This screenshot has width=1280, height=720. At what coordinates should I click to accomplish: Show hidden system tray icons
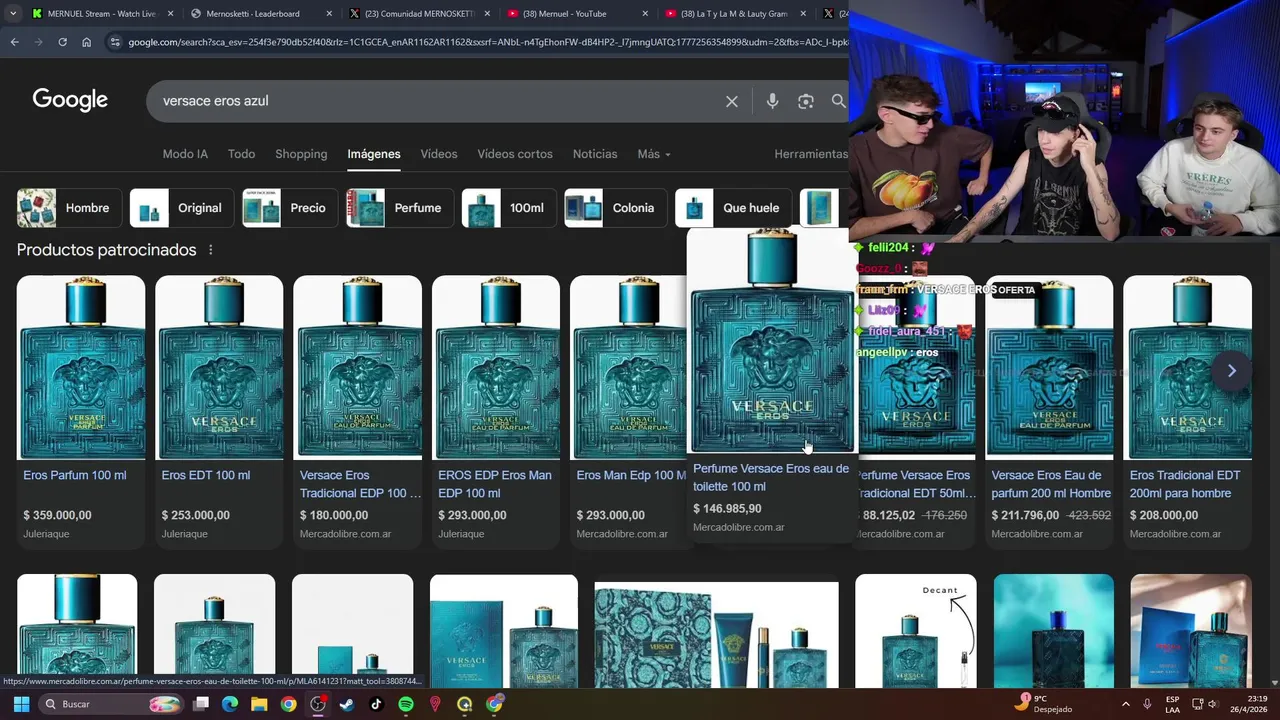point(1125,704)
